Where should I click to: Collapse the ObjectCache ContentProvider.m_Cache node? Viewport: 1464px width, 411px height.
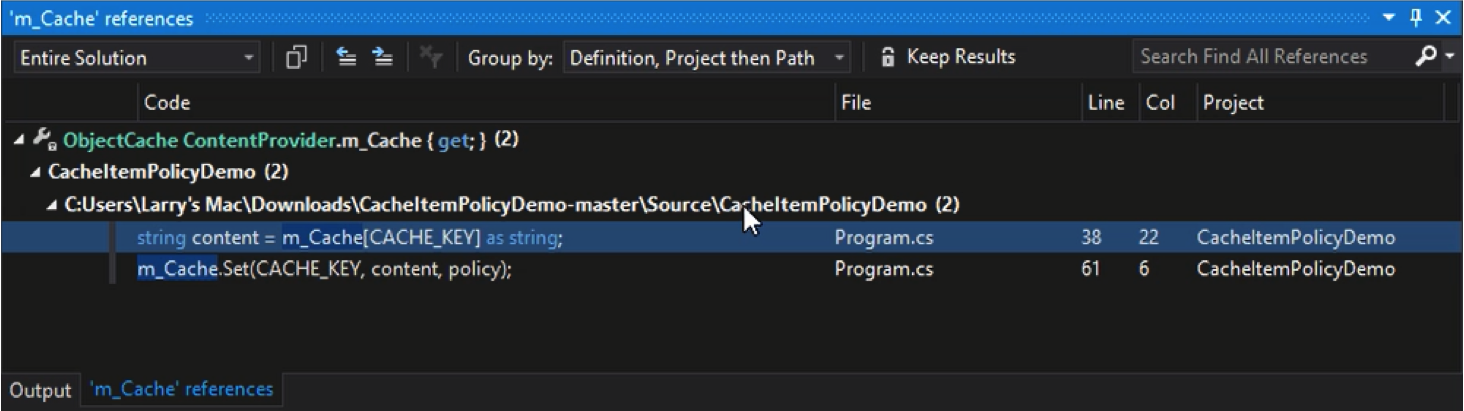coord(20,140)
